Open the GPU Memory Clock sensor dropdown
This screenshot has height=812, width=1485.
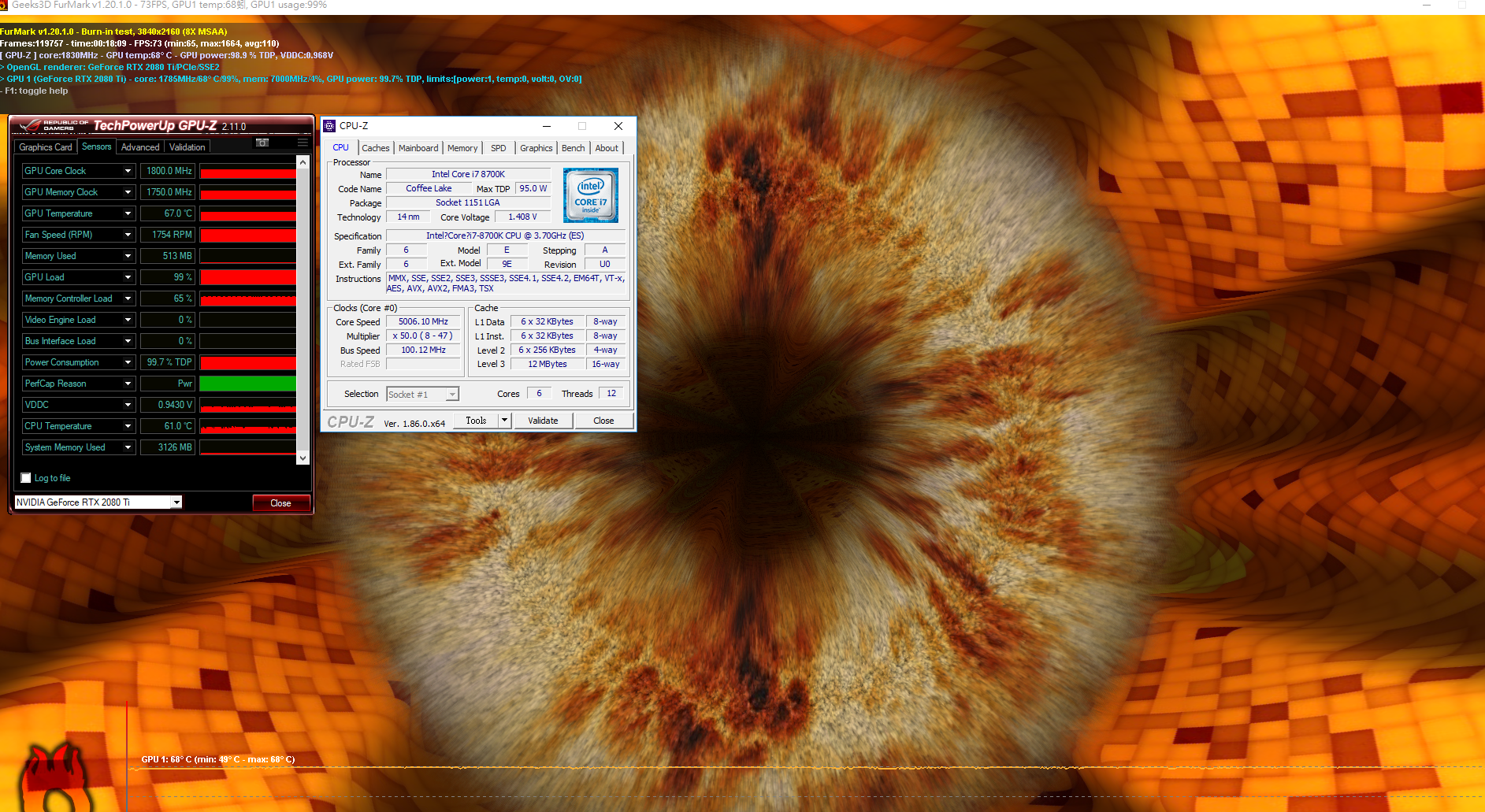(x=128, y=192)
